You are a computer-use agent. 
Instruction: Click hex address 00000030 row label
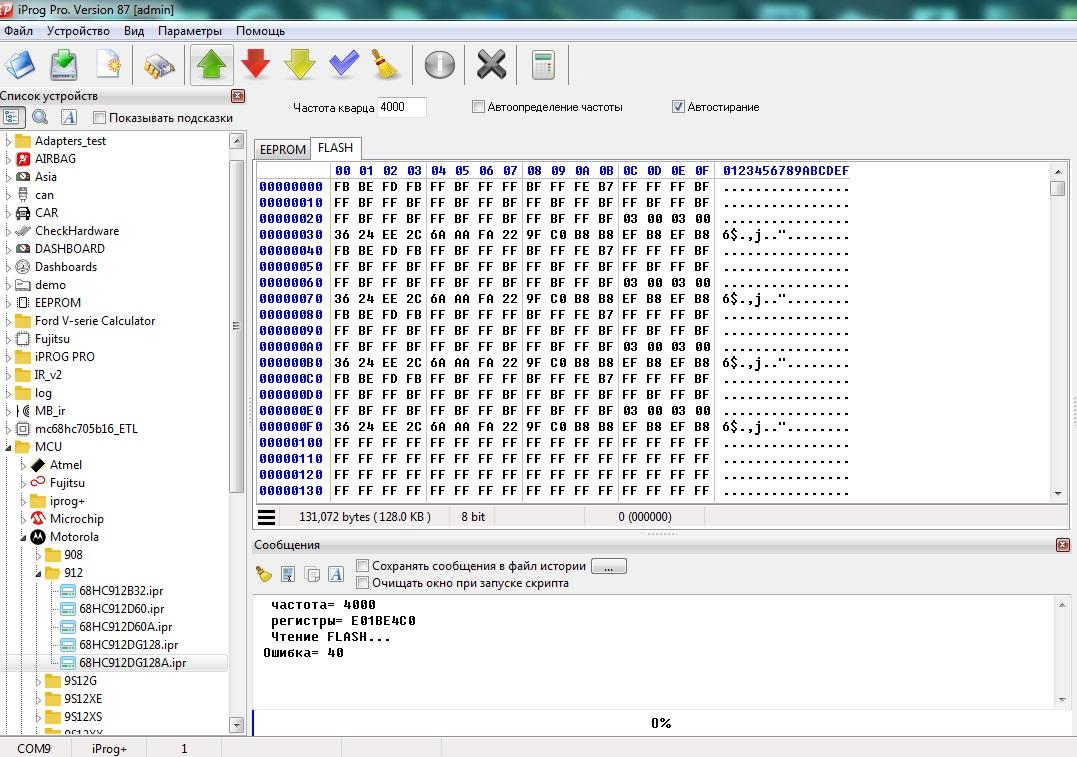click(291, 235)
